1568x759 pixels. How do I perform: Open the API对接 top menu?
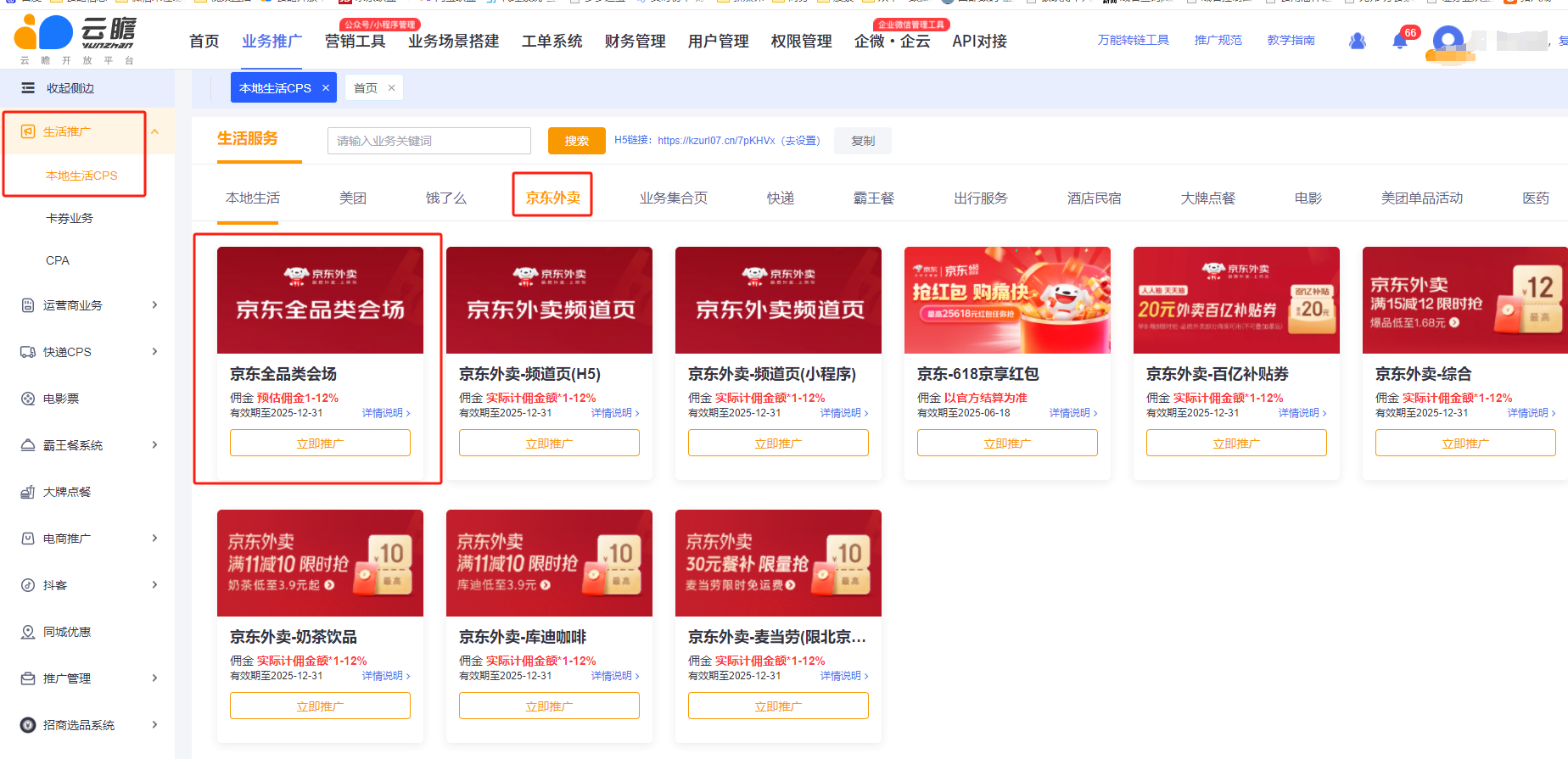(980, 42)
